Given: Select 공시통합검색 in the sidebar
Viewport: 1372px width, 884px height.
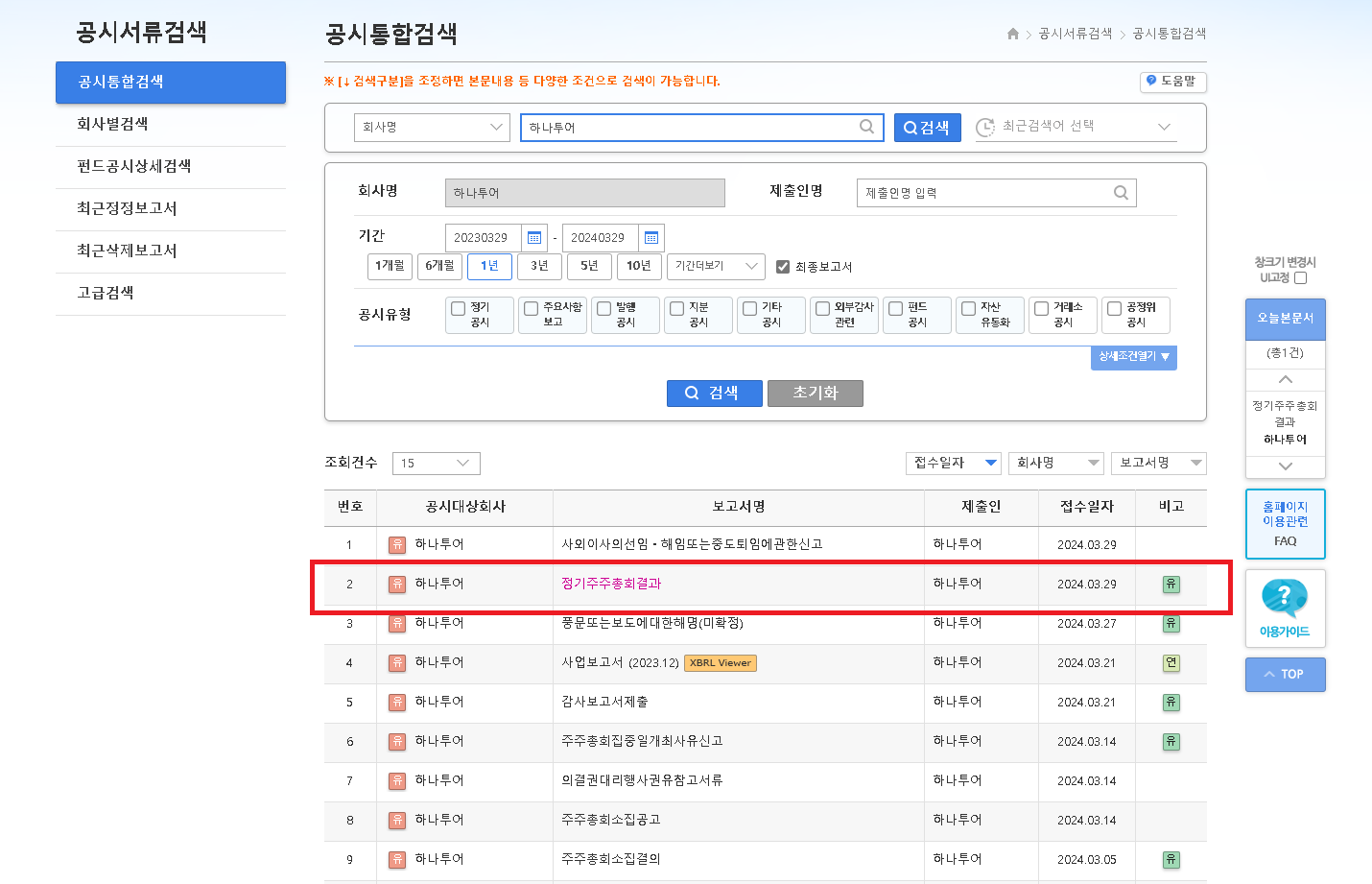Looking at the screenshot, I should [x=171, y=83].
